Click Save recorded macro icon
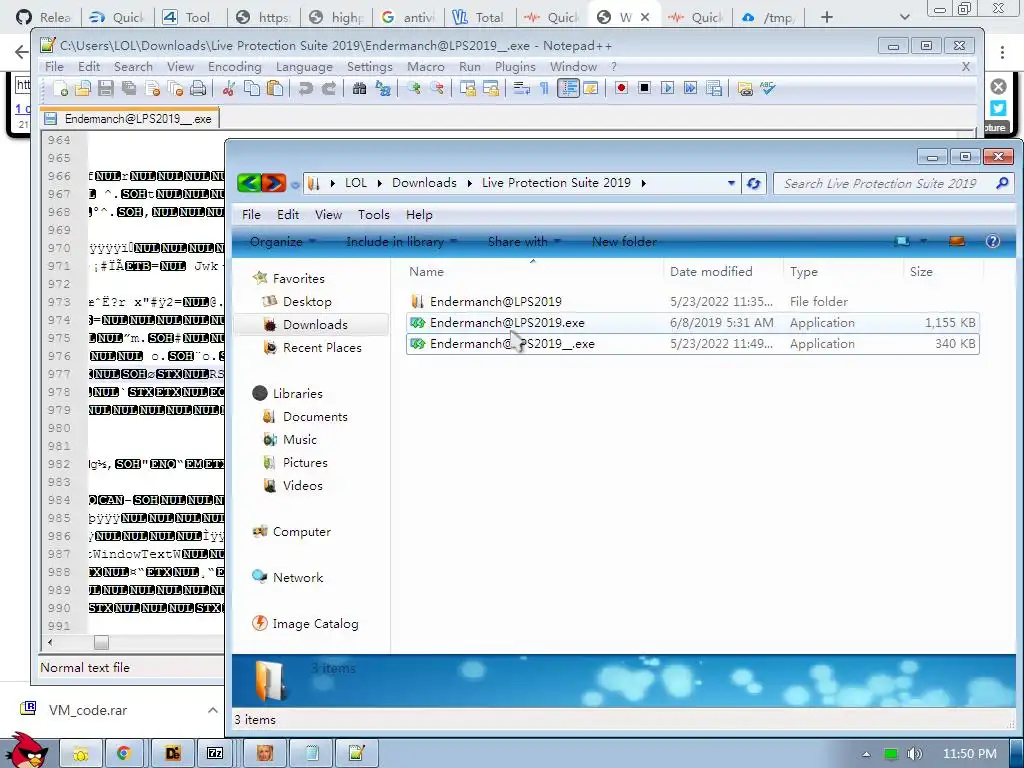This screenshot has height=768, width=1024. point(714,88)
